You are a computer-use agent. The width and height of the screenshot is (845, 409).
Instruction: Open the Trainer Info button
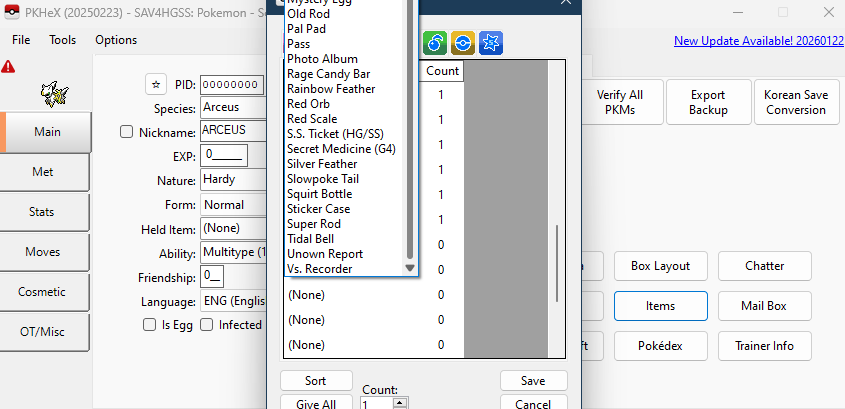point(765,345)
